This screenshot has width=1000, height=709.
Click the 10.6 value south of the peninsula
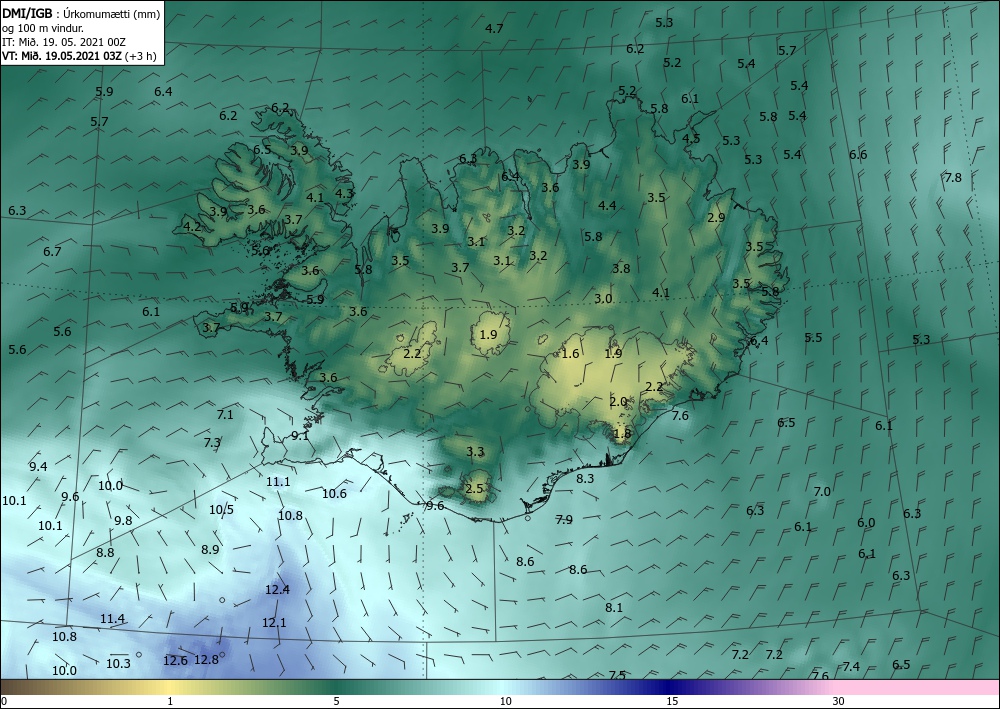pyautogui.click(x=334, y=493)
